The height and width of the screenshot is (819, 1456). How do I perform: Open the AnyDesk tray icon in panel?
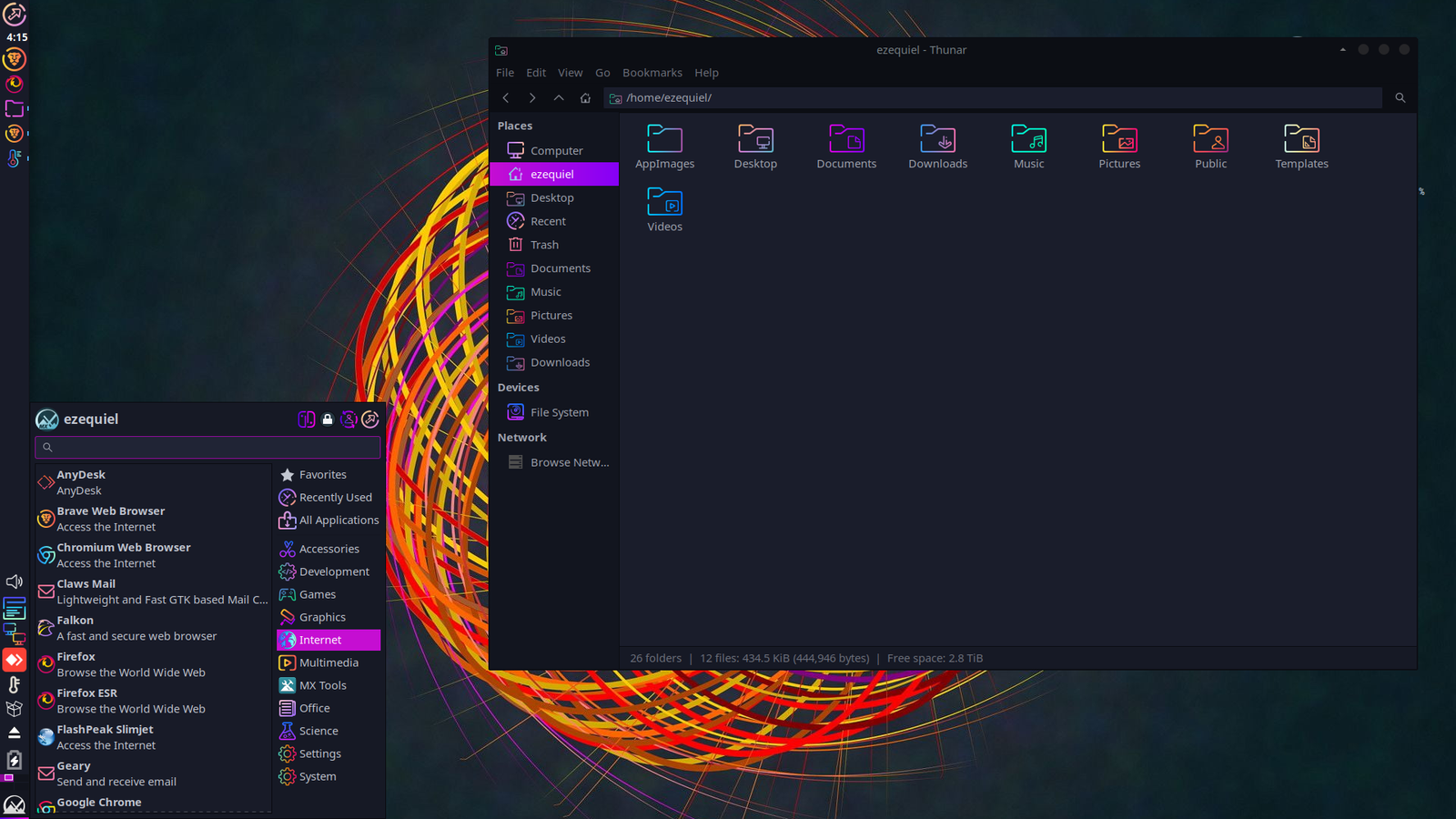[15, 660]
